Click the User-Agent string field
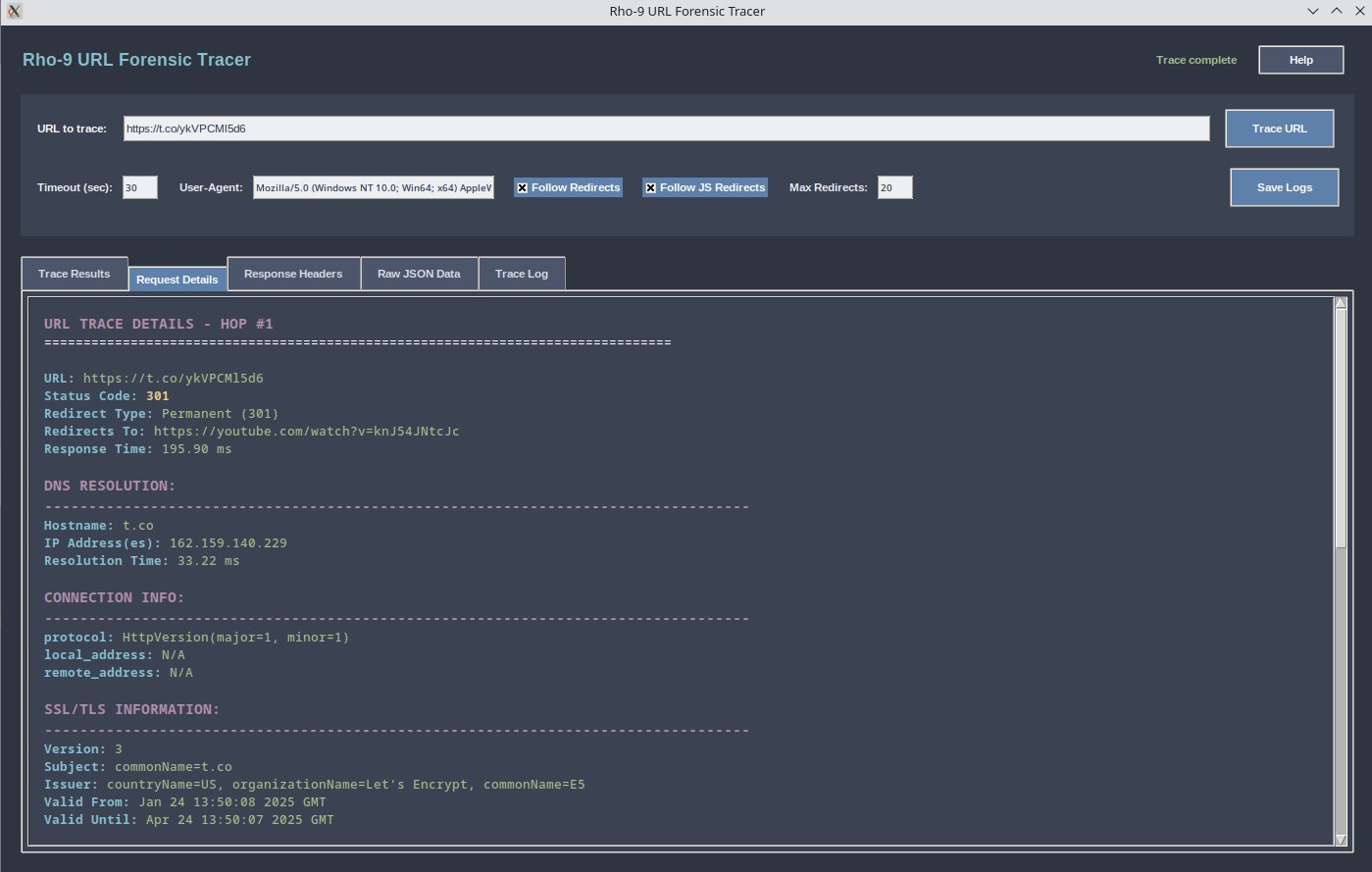The height and width of the screenshot is (872, 1372). tap(373, 187)
